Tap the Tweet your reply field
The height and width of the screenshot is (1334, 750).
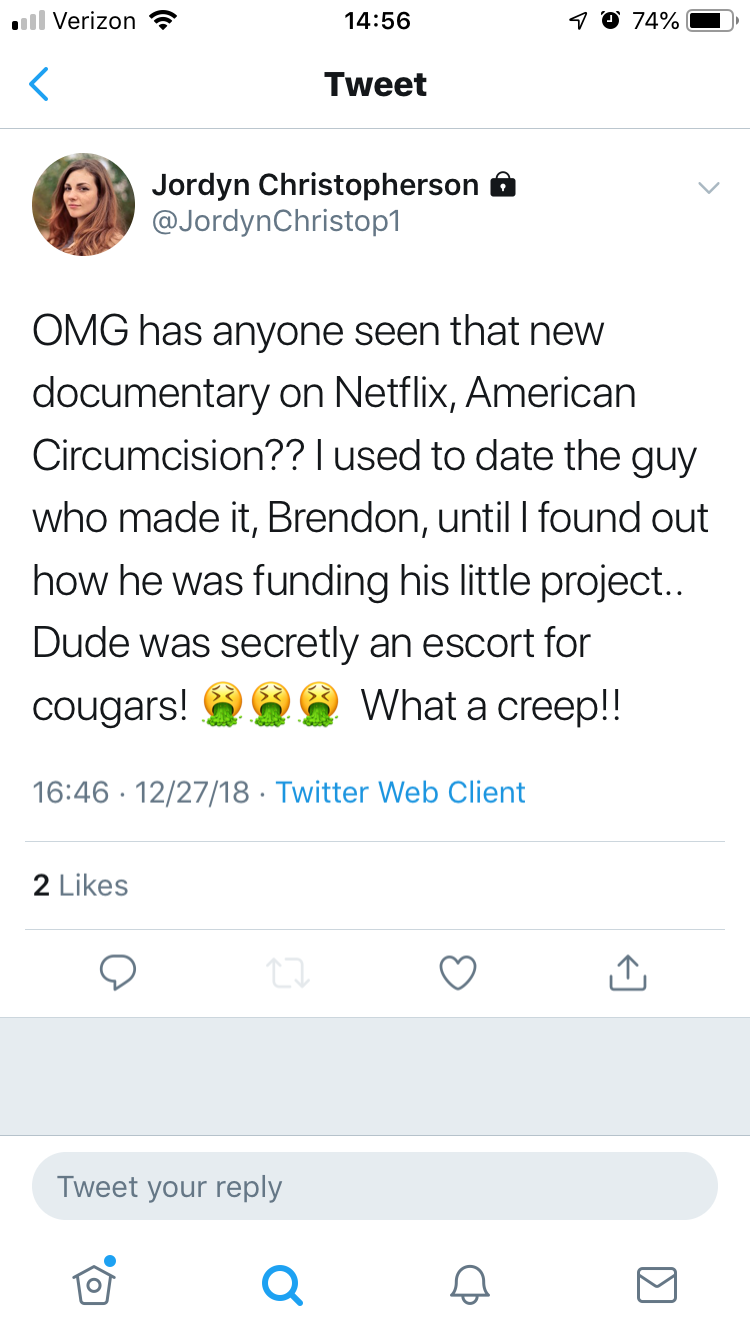click(375, 1187)
